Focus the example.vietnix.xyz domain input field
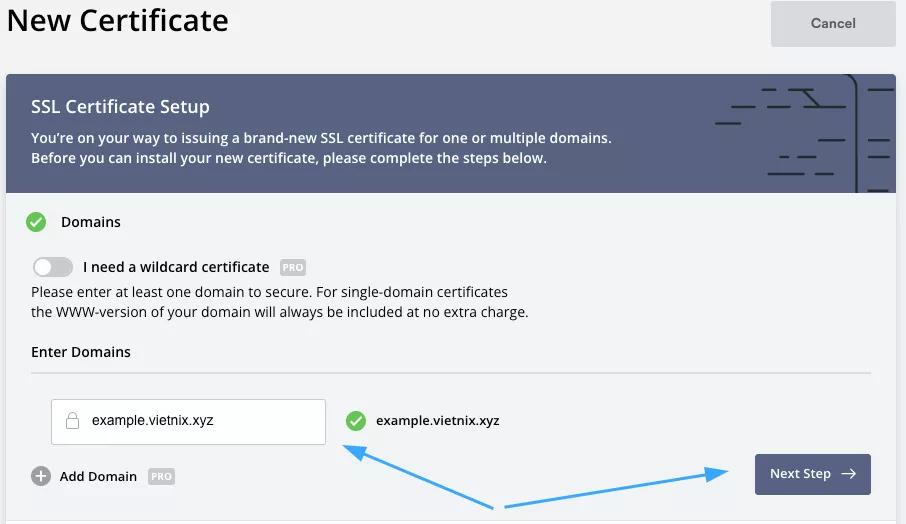 pos(200,421)
